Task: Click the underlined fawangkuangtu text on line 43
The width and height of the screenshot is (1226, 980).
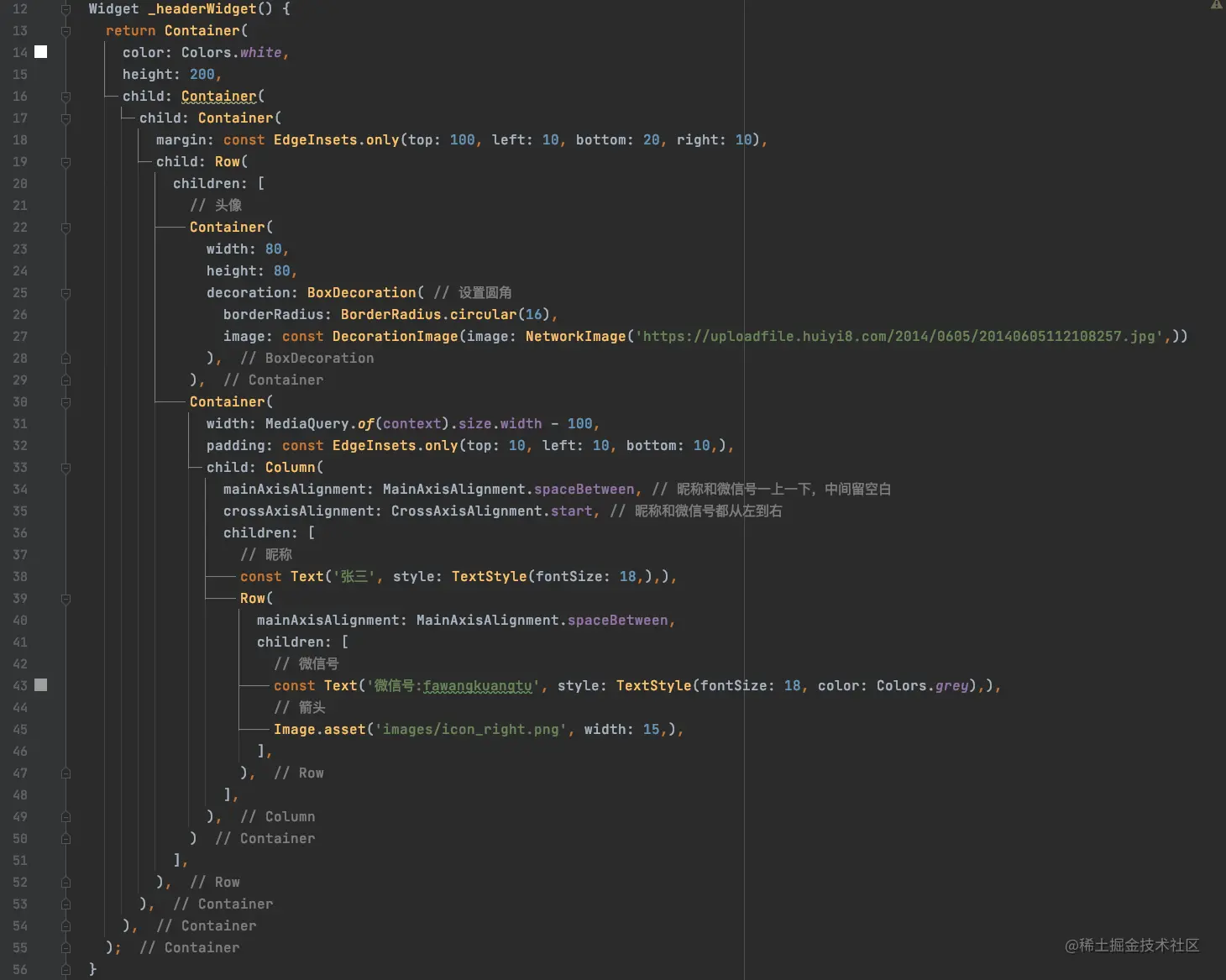Action: (477, 686)
